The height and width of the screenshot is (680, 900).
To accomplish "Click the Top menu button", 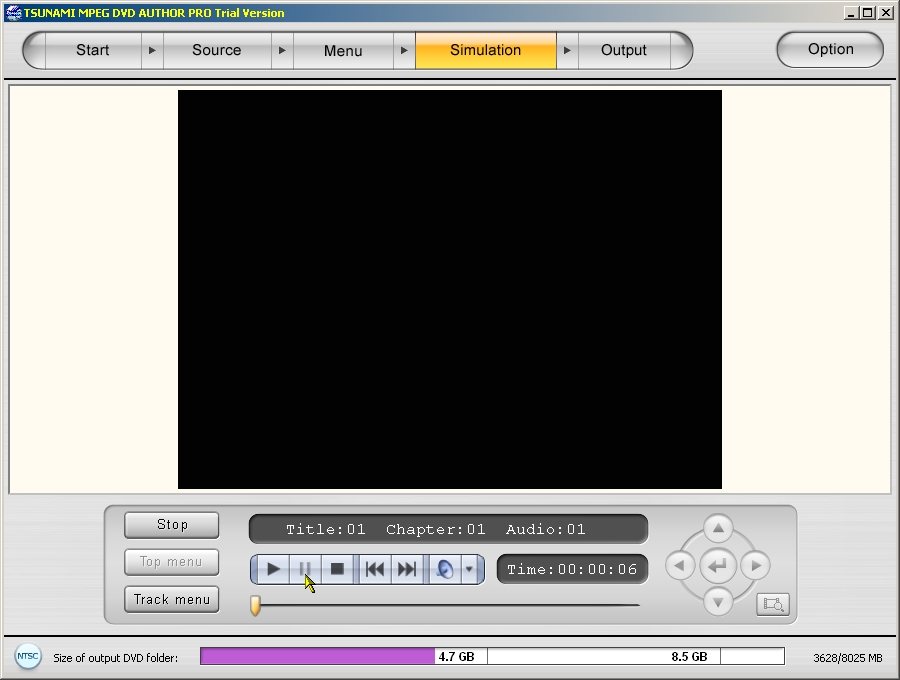I will [x=172, y=562].
